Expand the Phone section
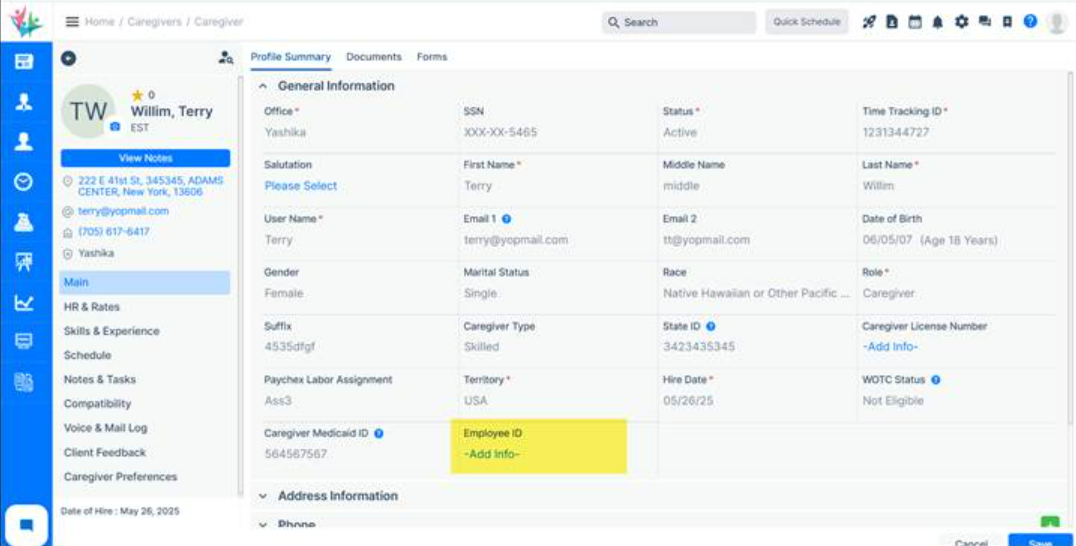This screenshot has width=1076, height=546. click(263, 525)
